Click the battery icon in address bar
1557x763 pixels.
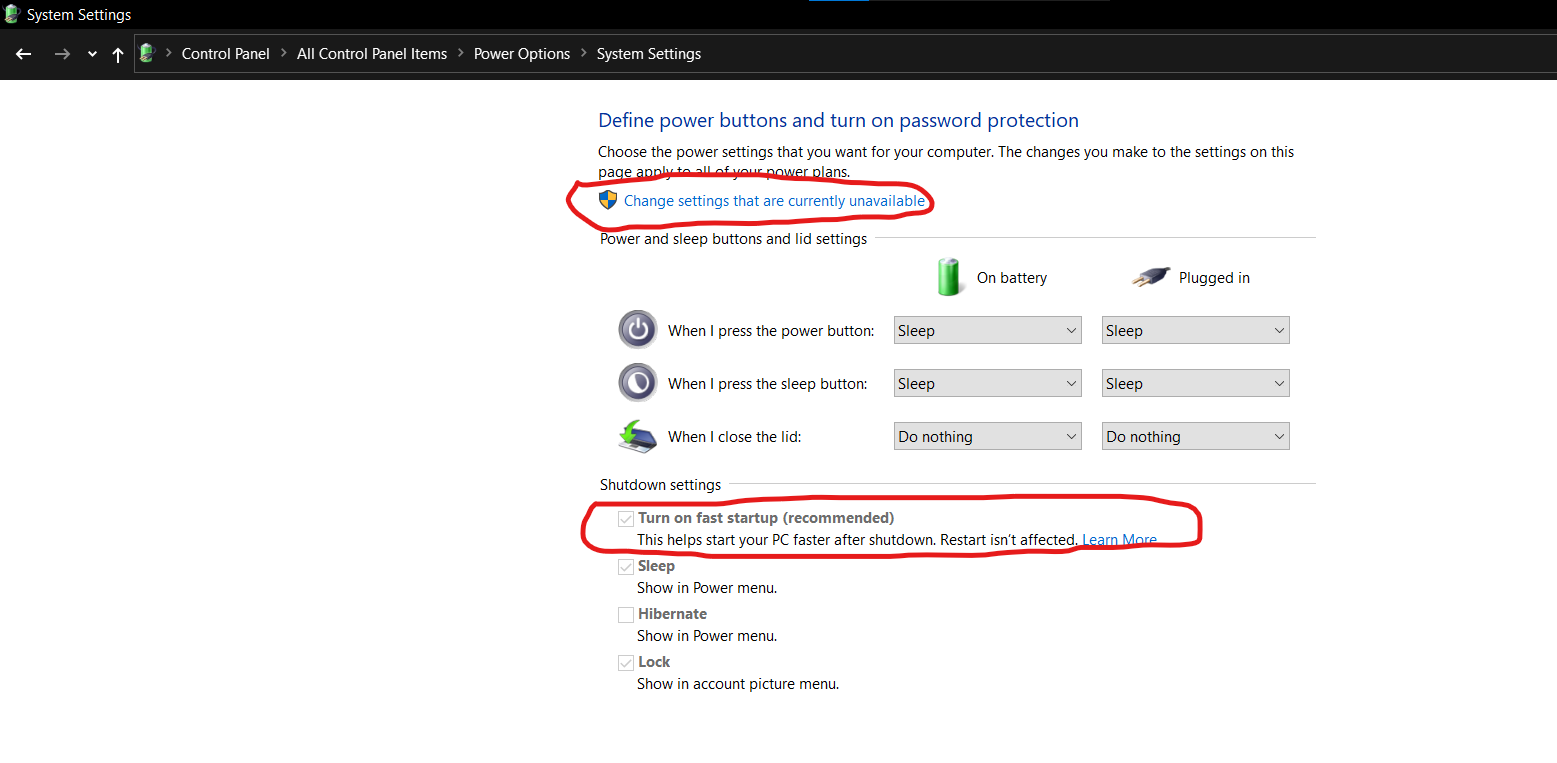[148, 54]
